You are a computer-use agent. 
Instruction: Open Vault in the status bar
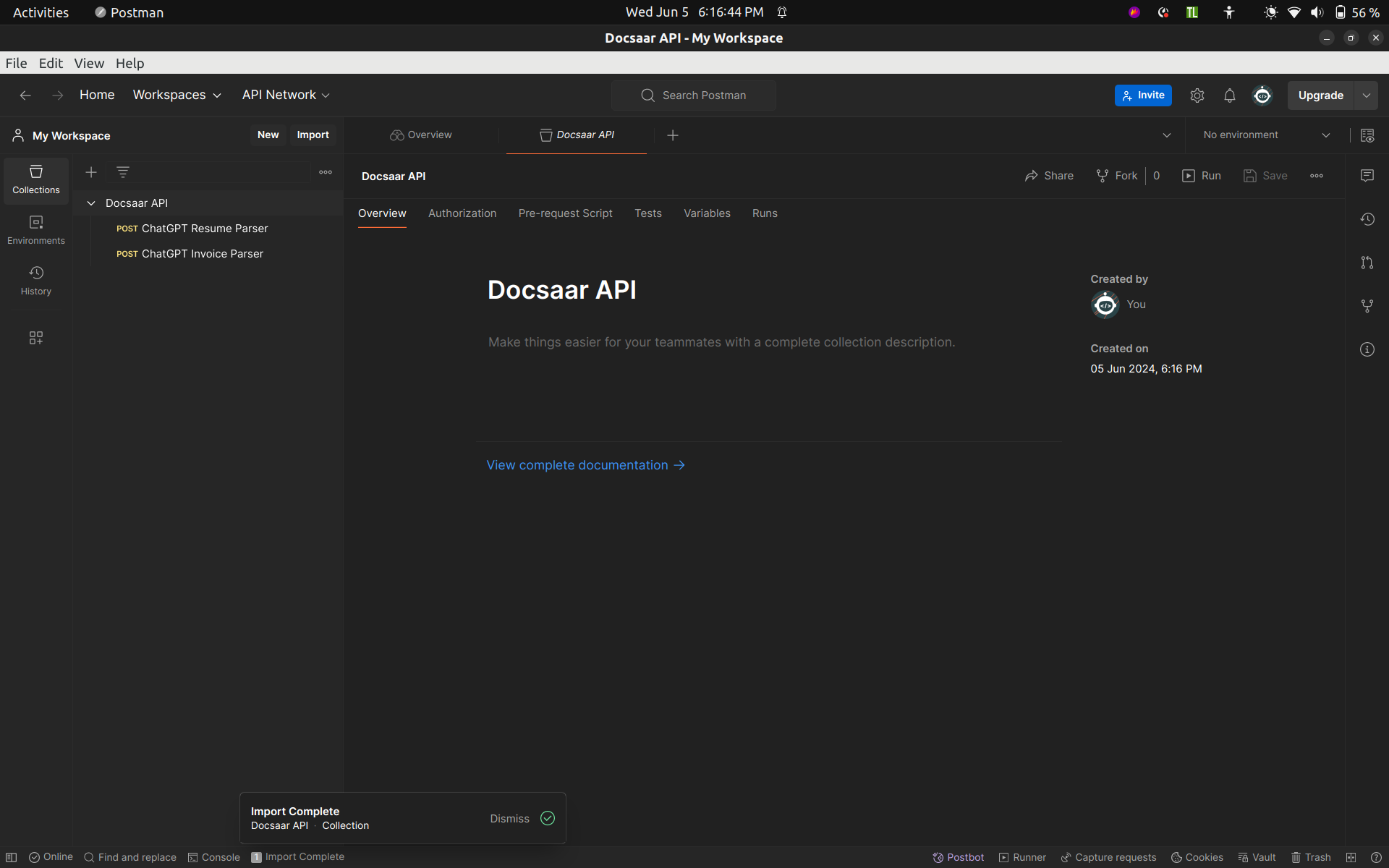[1257, 857]
